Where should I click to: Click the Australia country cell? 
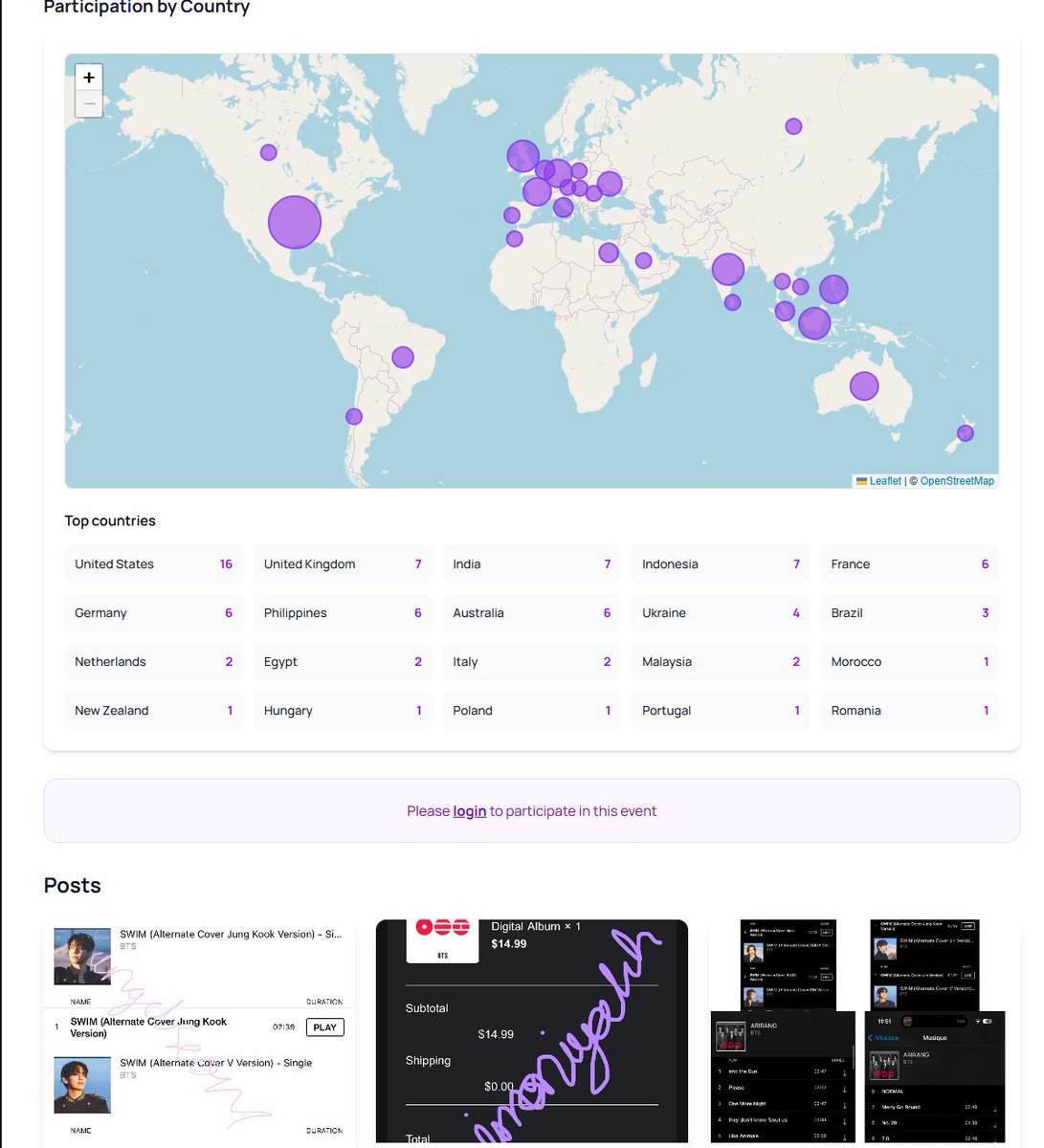coord(532,613)
